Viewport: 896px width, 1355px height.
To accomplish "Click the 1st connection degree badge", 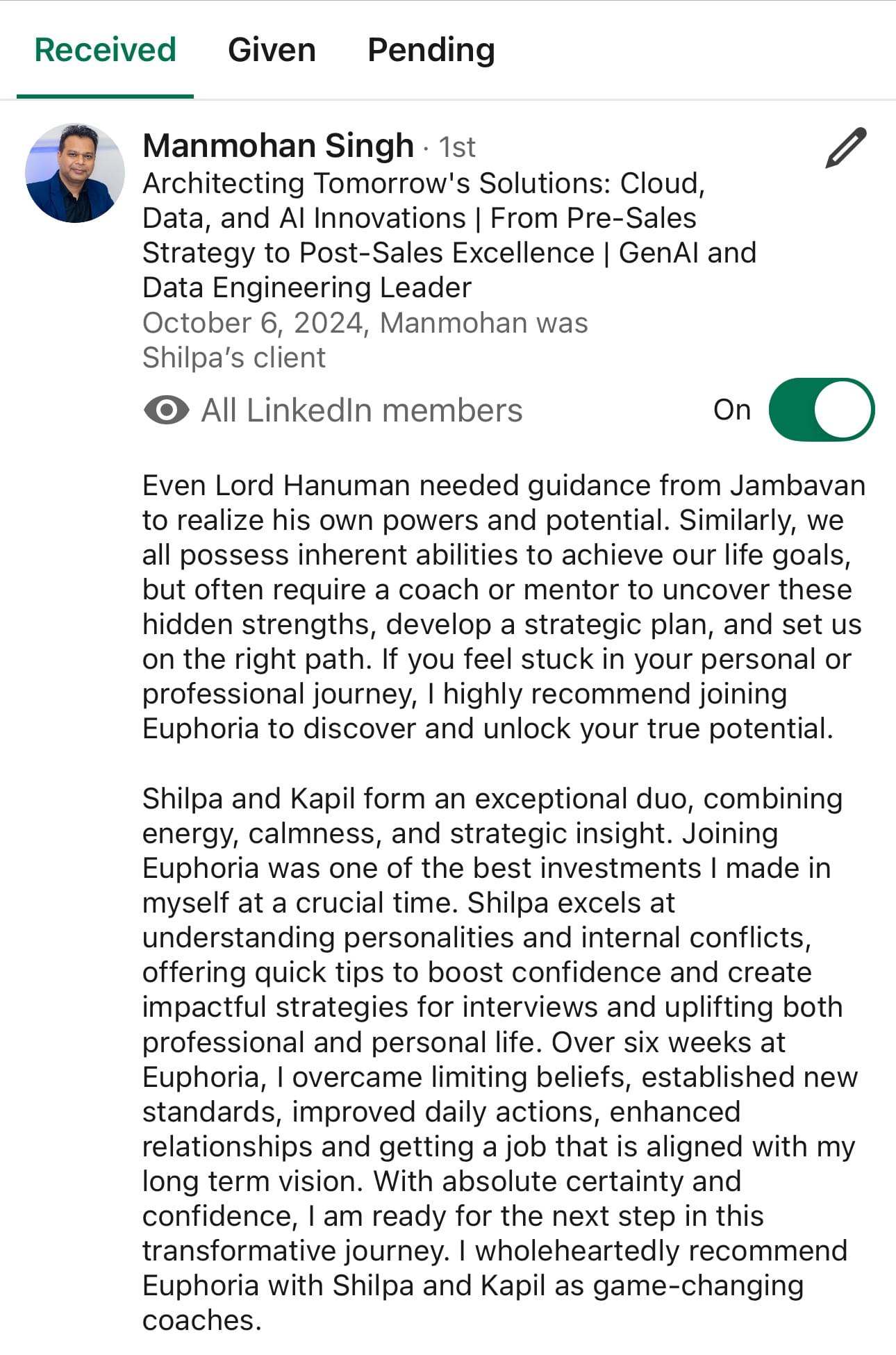I will point(457,147).
